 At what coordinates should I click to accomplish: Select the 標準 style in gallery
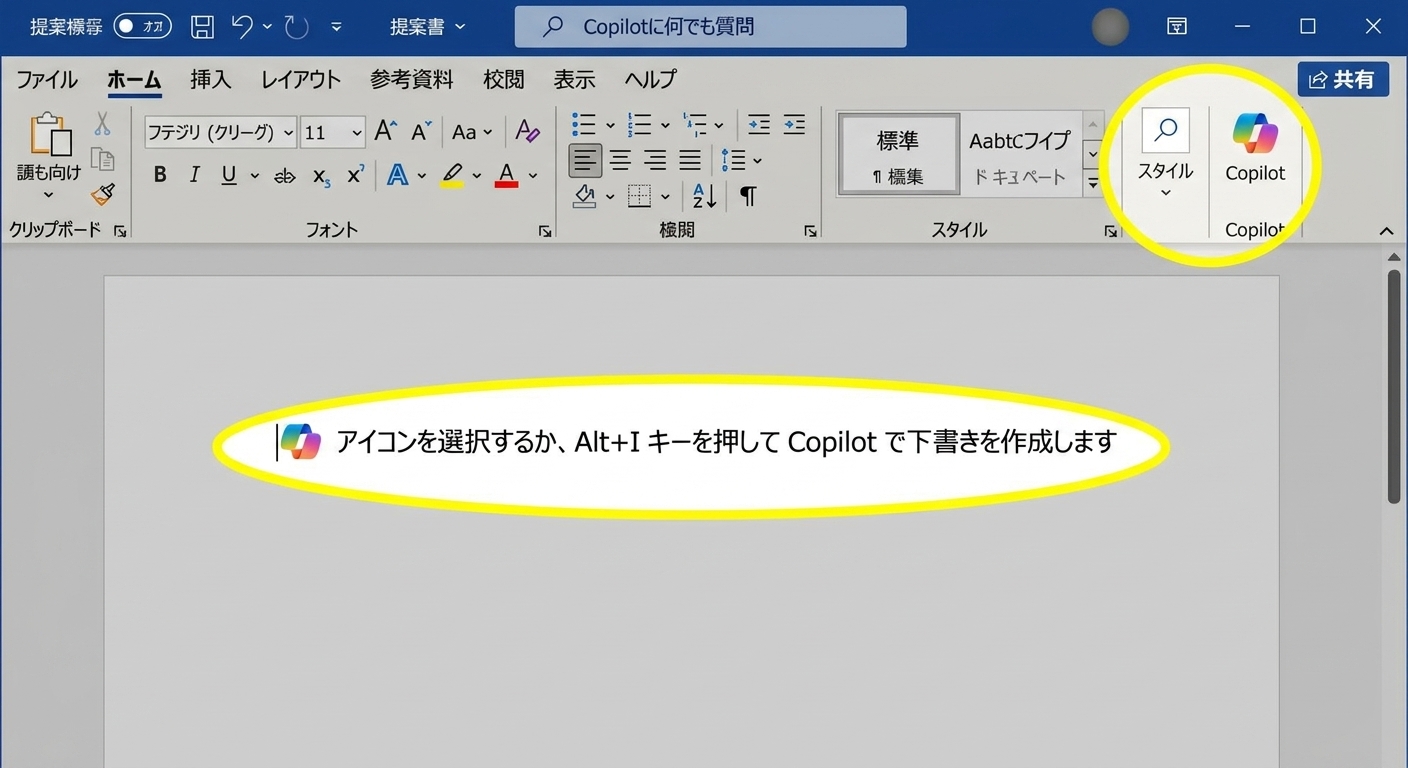pyautogui.click(x=897, y=155)
